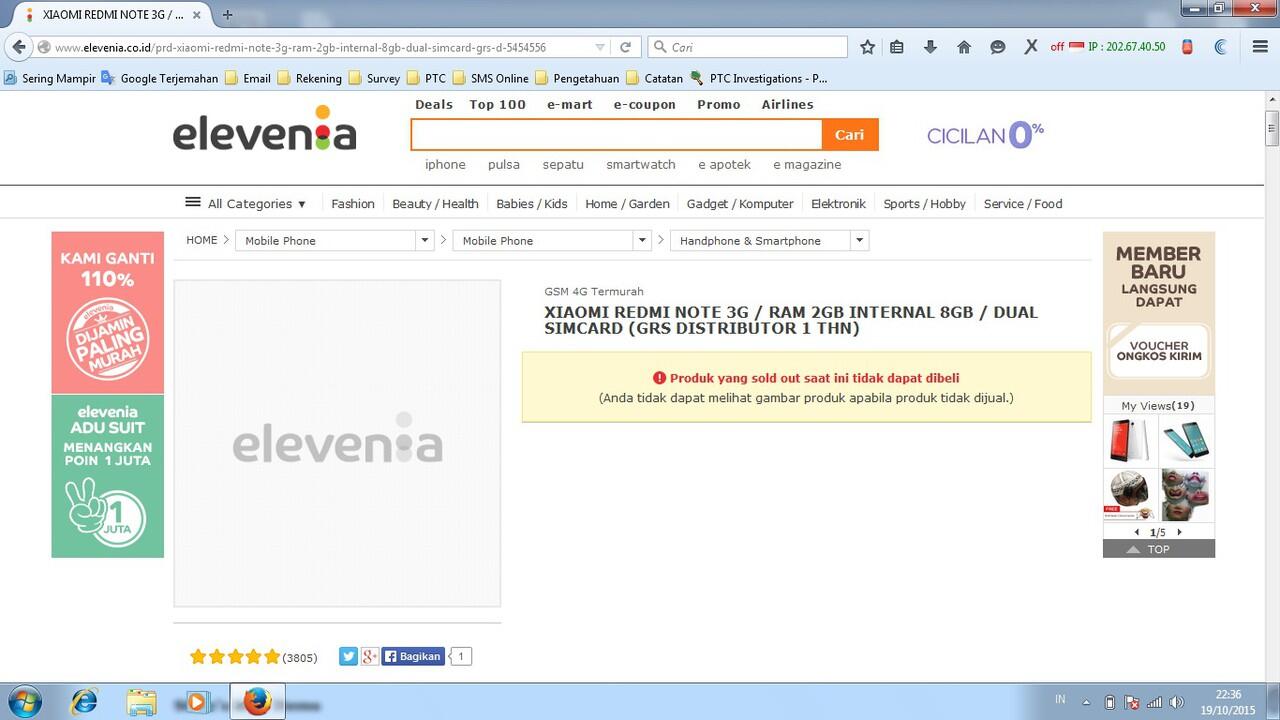1280x720 pixels.
Task: Share product on Twitter icon
Action: (x=348, y=656)
